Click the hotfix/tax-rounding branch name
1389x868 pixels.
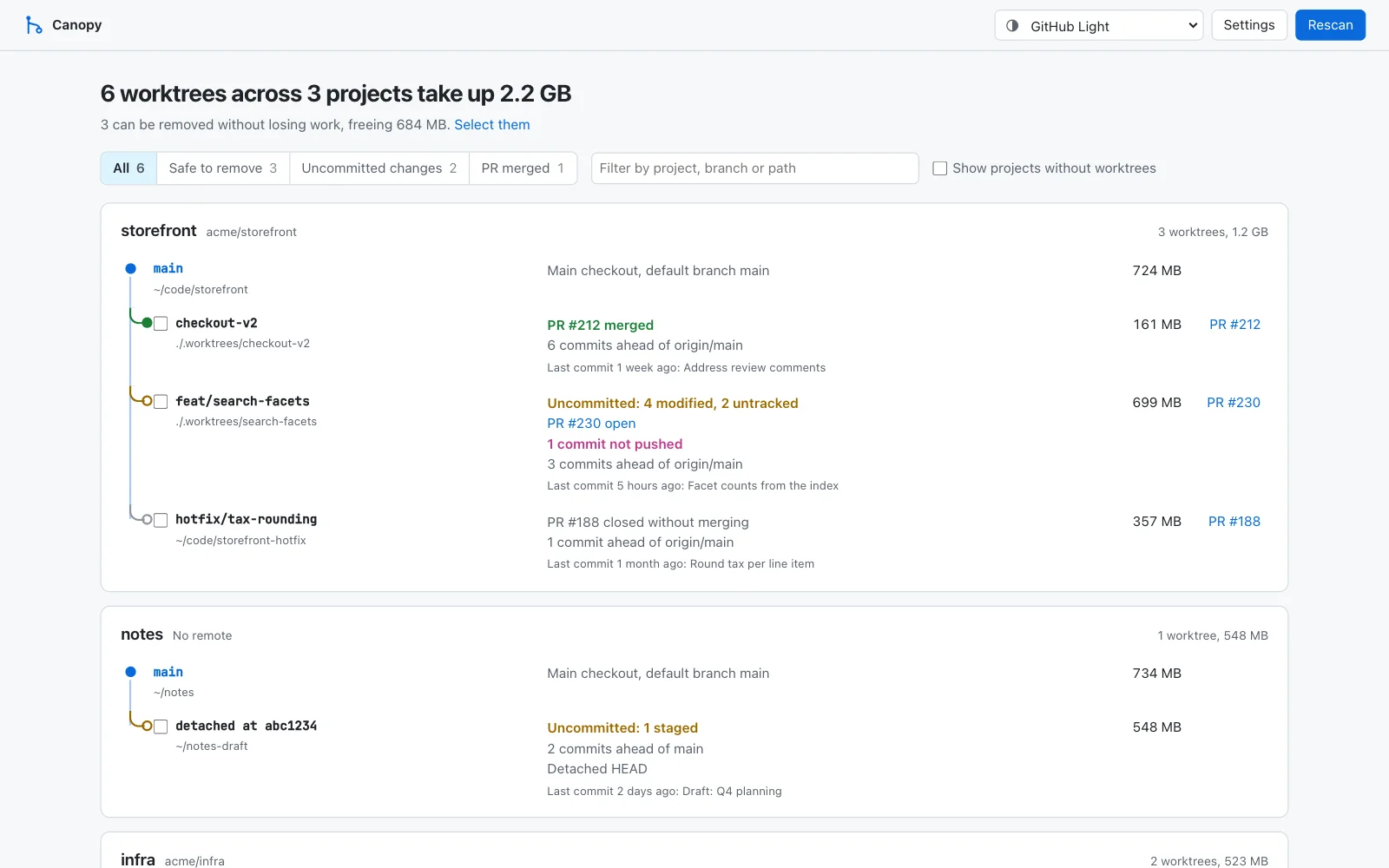click(246, 519)
